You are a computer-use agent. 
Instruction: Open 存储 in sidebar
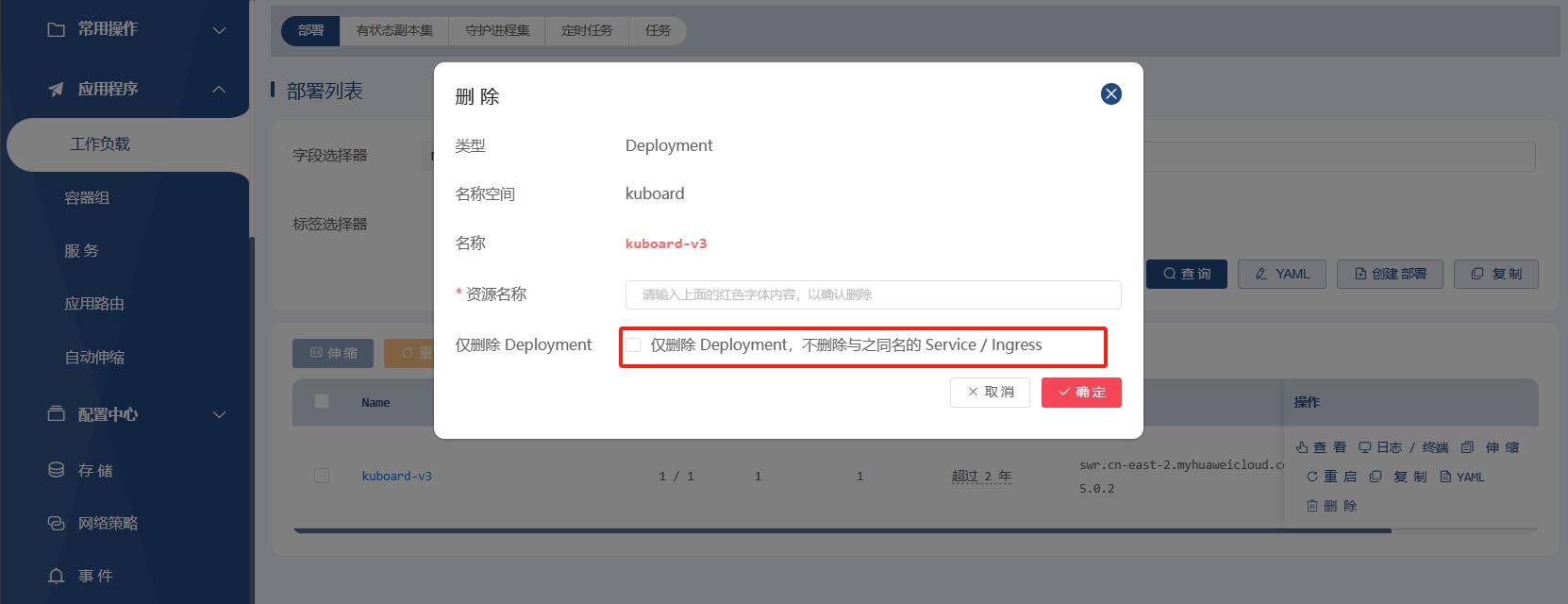[94, 470]
